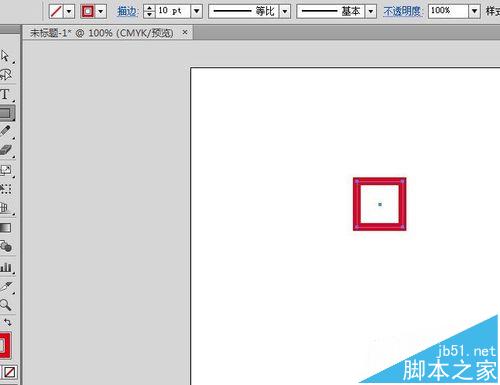
Task: Open the 基本 brush definition dropdown
Action: 371,11
